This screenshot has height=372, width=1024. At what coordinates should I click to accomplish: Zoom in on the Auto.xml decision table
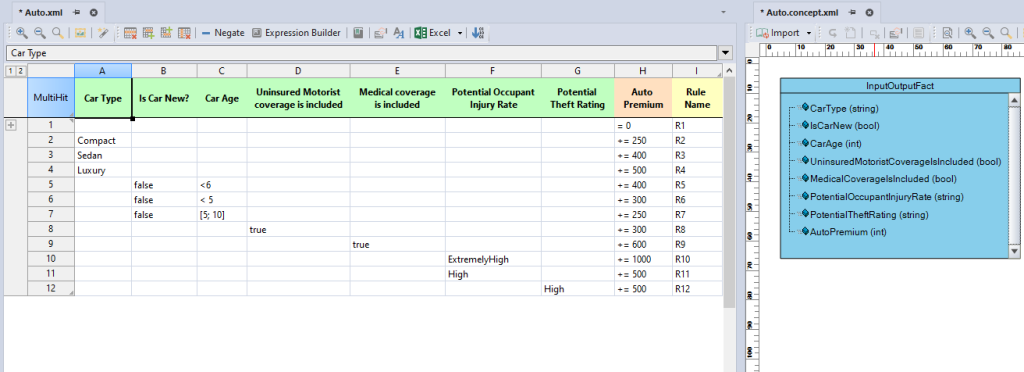[22, 33]
